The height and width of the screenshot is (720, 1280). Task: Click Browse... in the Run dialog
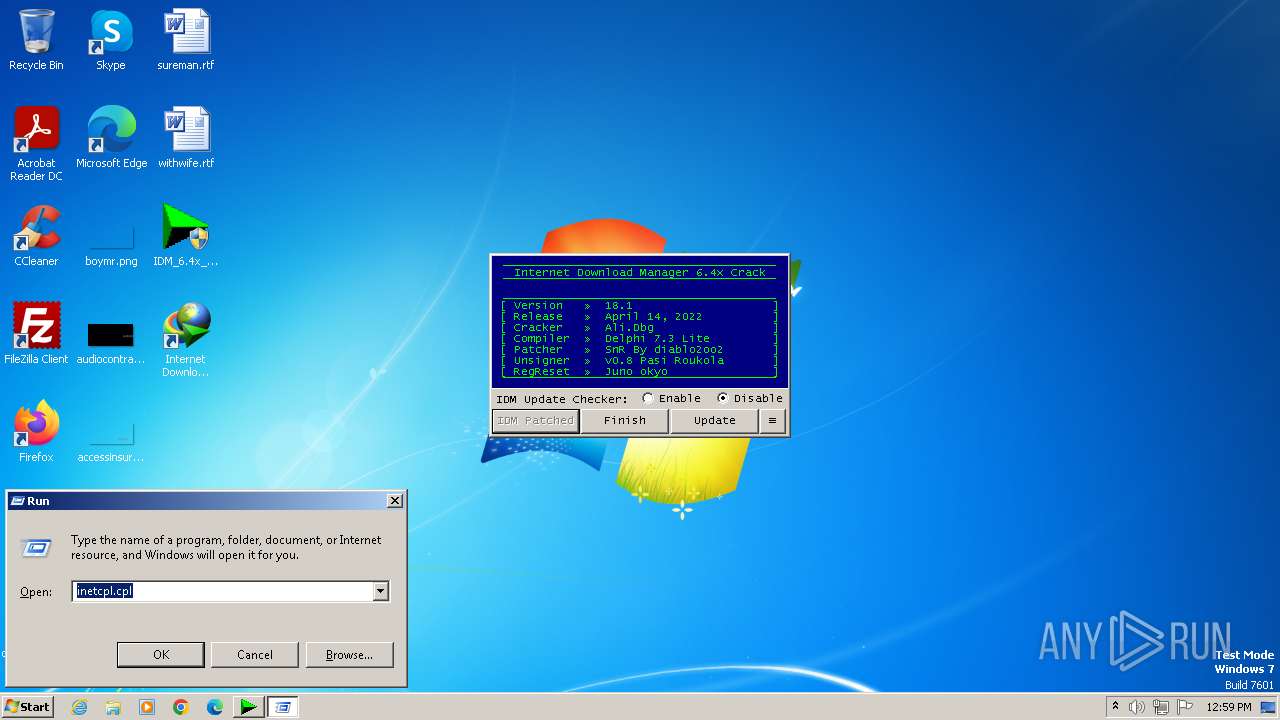click(349, 655)
